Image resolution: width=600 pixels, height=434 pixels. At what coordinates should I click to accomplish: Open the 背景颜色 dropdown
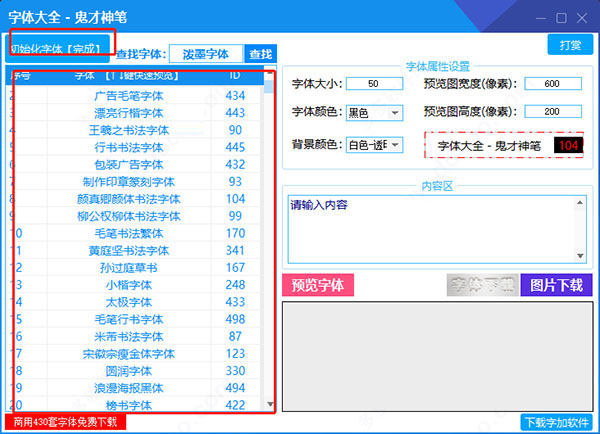point(374,145)
